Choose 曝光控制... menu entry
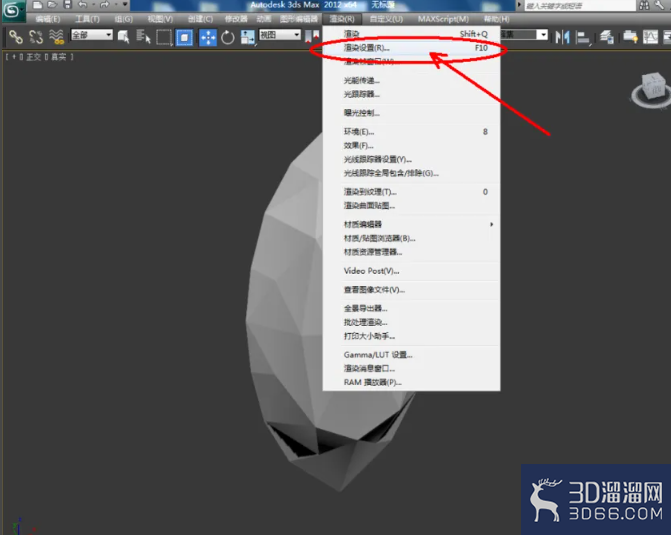The height and width of the screenshot is (535, 671). point(411,113)
